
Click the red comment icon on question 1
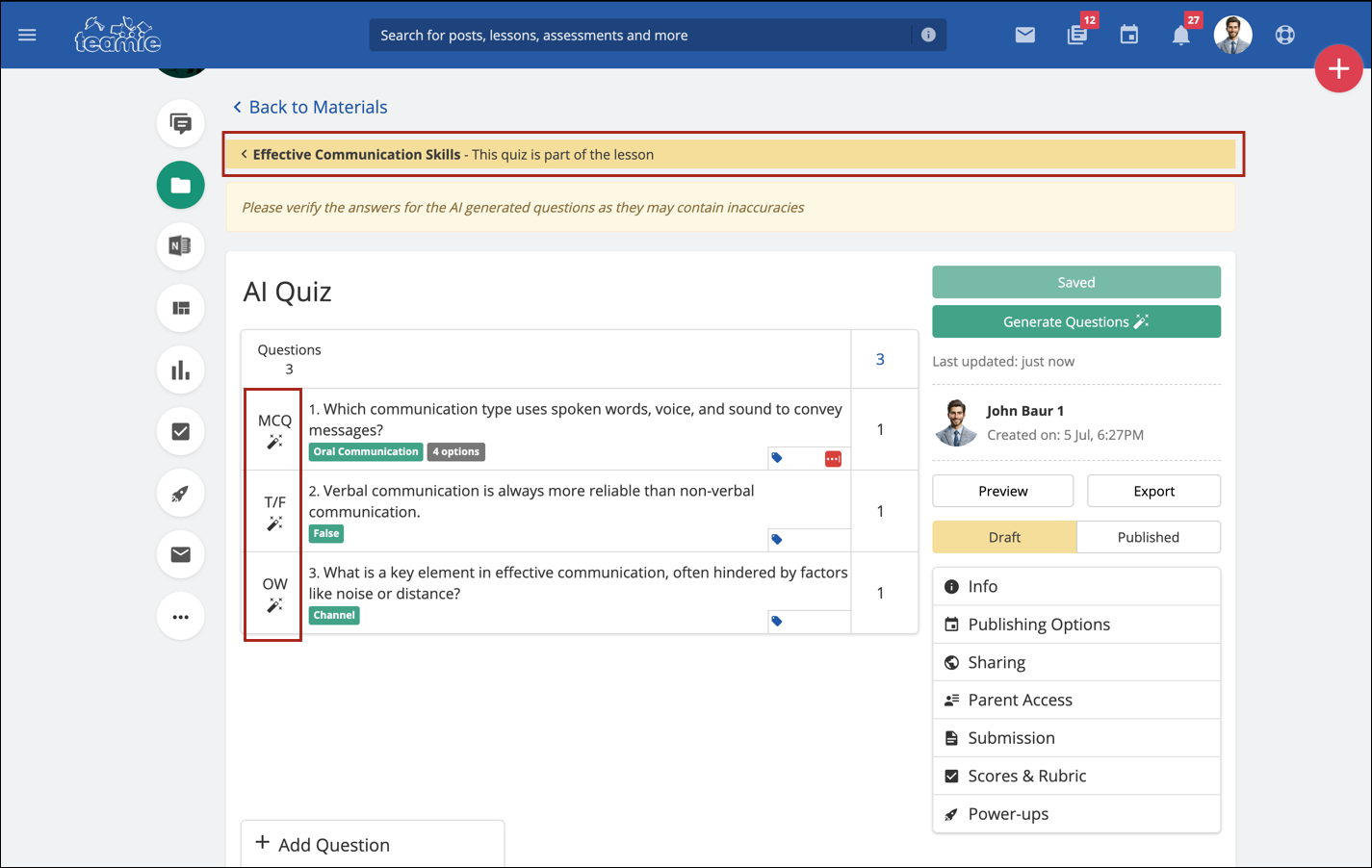833,459
